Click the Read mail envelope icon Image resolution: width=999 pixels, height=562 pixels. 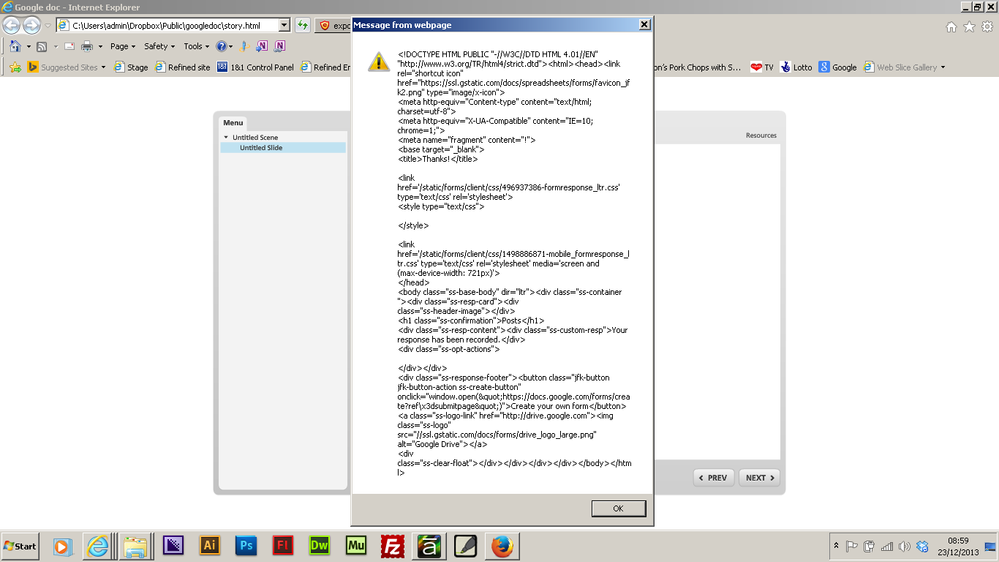(69, 47)
